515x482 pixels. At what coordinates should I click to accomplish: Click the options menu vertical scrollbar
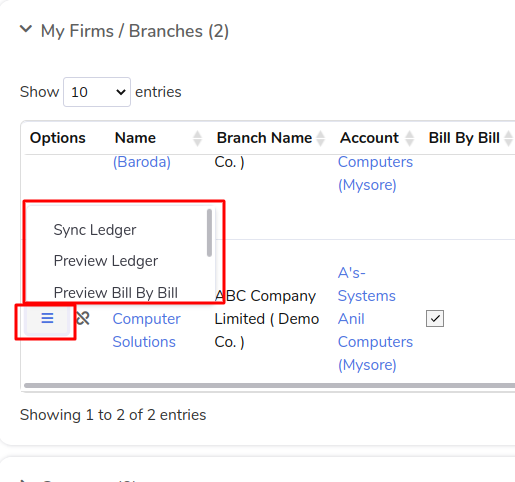[209, 233]
